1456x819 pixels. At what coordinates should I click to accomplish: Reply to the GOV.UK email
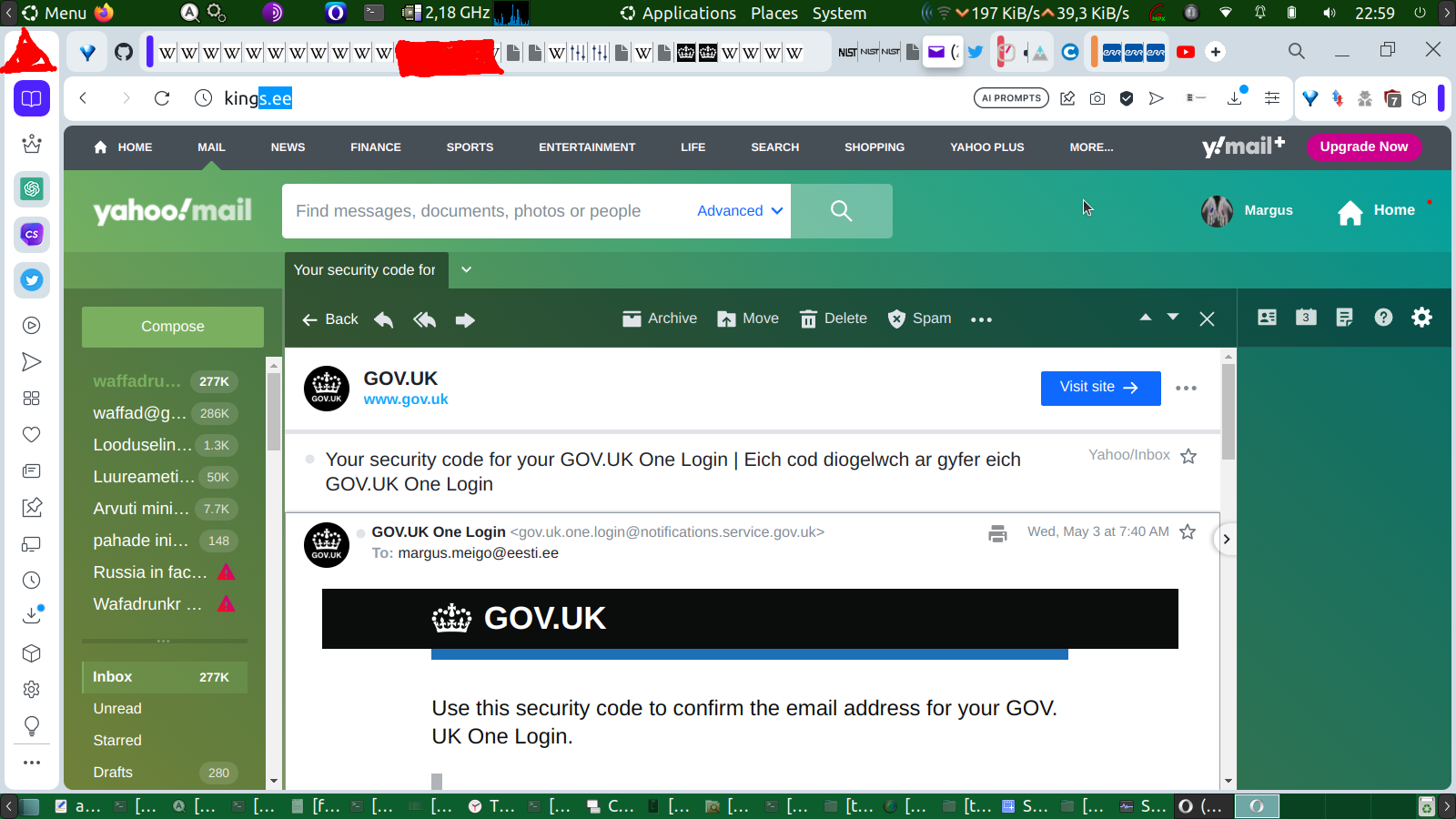pyautogui.click(x=384, y=319)
